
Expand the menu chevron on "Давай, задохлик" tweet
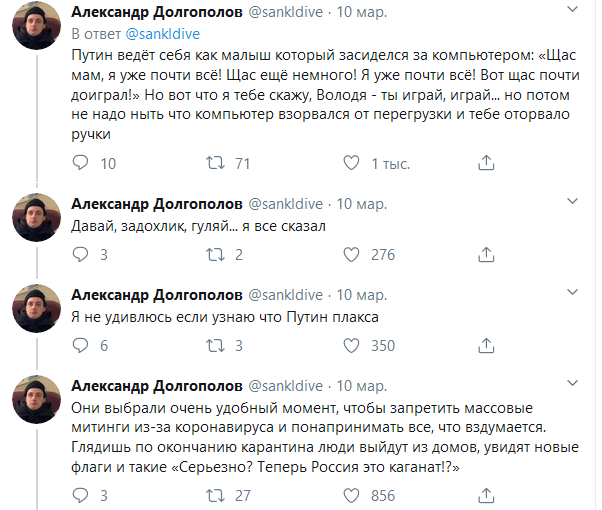coord(573,203)
